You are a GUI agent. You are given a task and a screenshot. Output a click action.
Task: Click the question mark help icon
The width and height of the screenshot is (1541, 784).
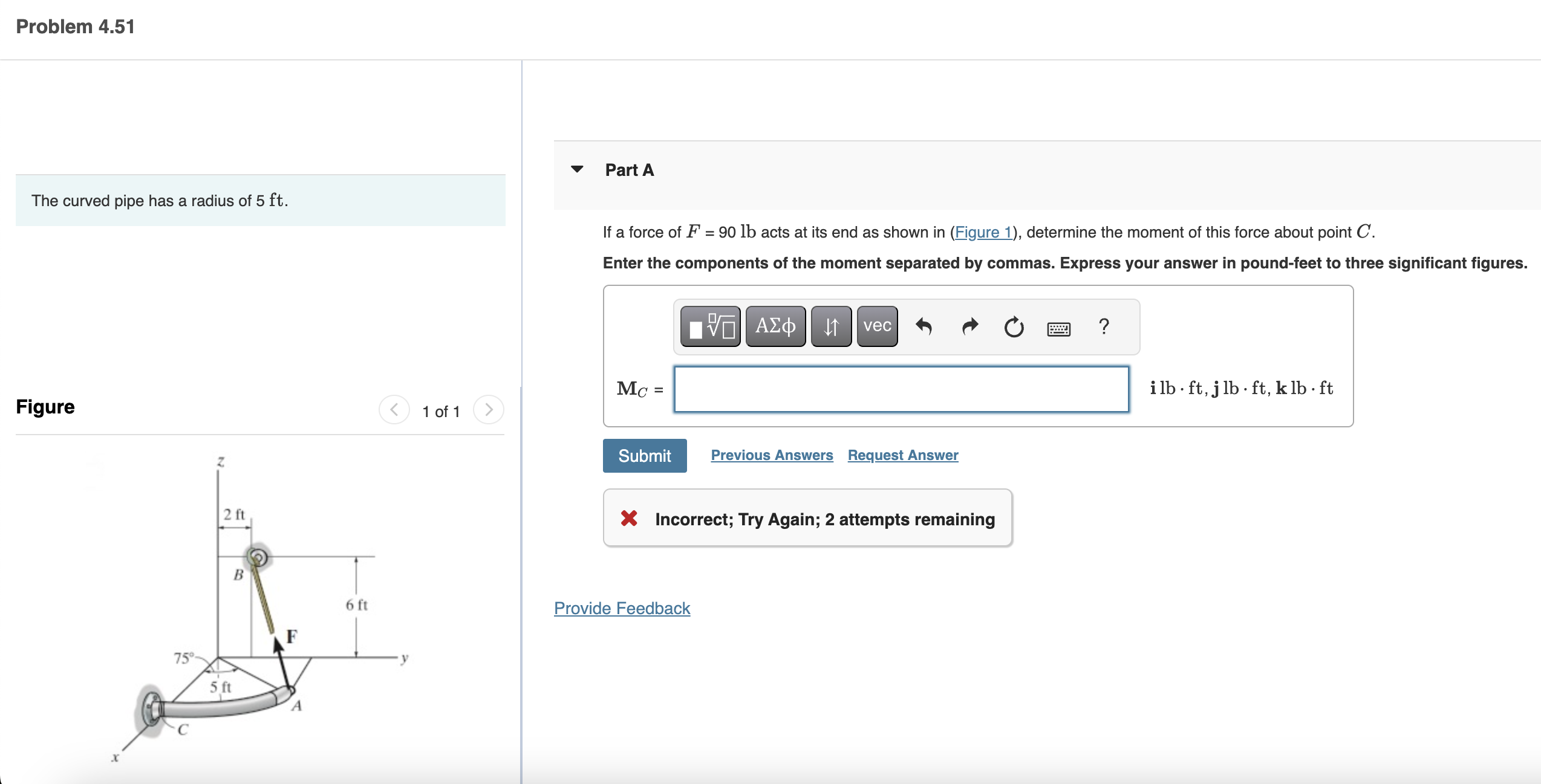point(1104,326)
